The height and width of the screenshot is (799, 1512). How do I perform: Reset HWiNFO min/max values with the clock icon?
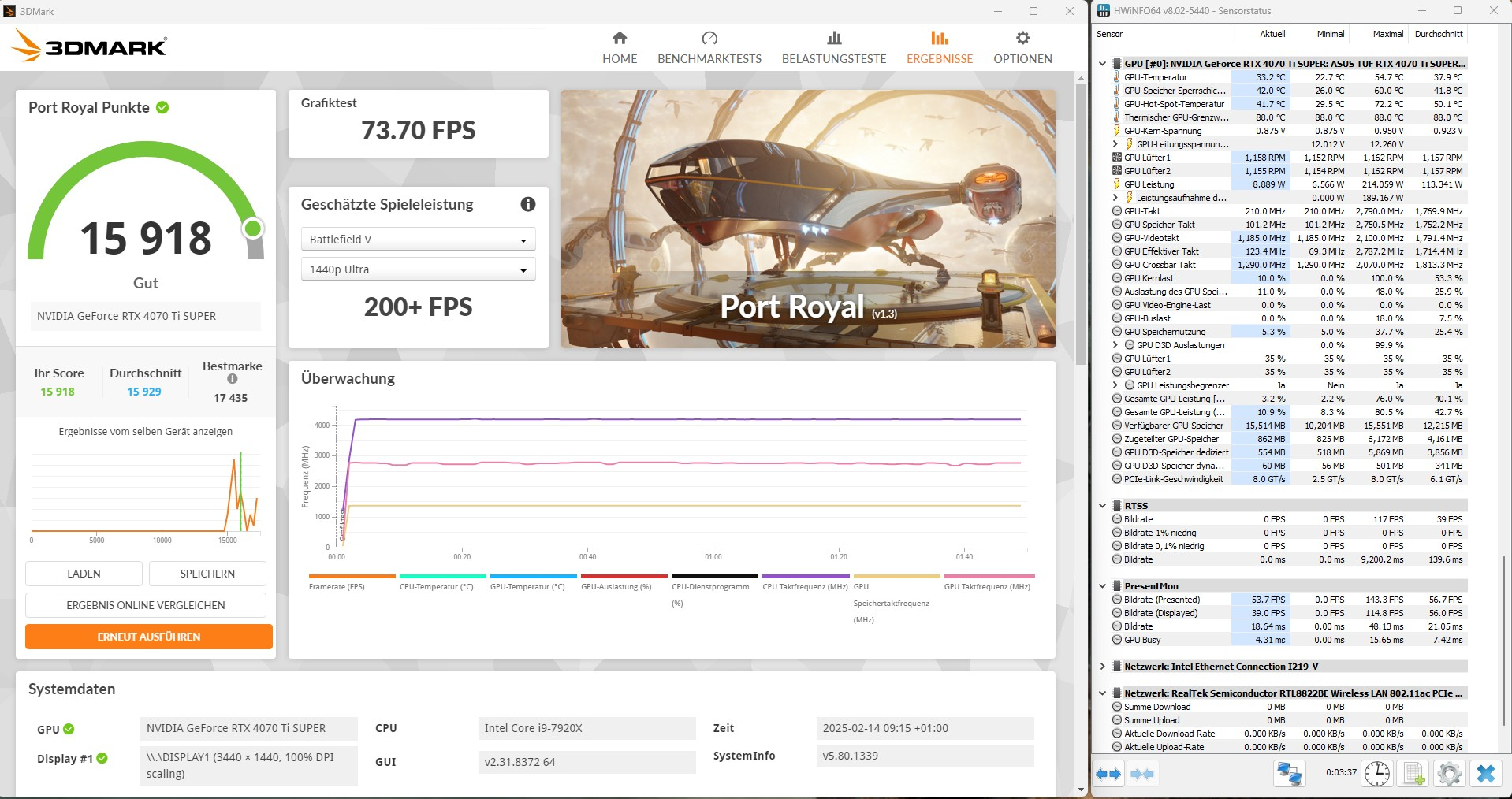pyautogui.click(x=1376, y=773)
